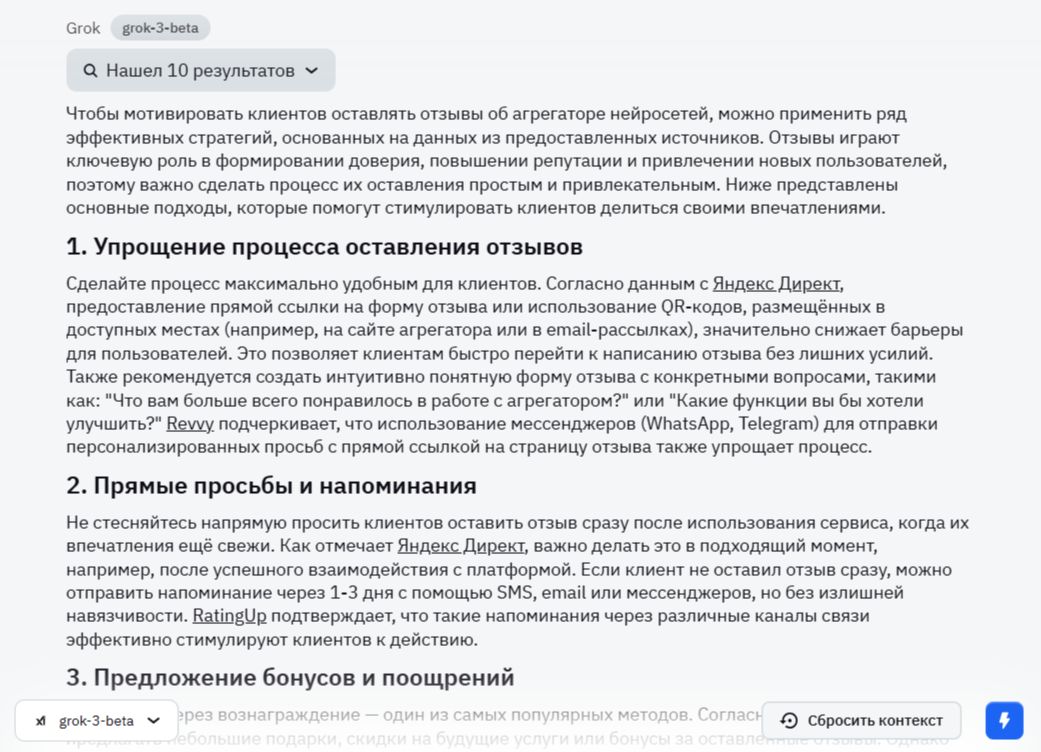This screenshot has height=752, width=1041.
Task: Click the blue lightning bolt button
Action: point(1004,720)
